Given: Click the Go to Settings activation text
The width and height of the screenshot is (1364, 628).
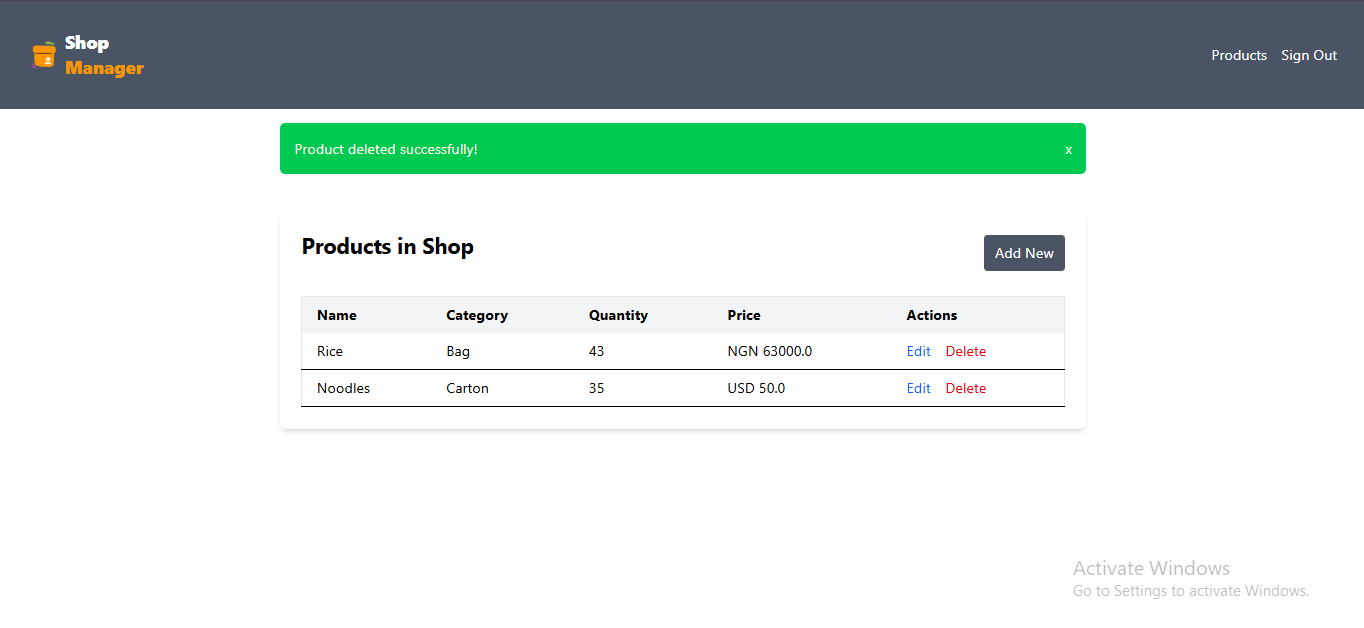Looking at the screenshot, I should [1190, 590].
